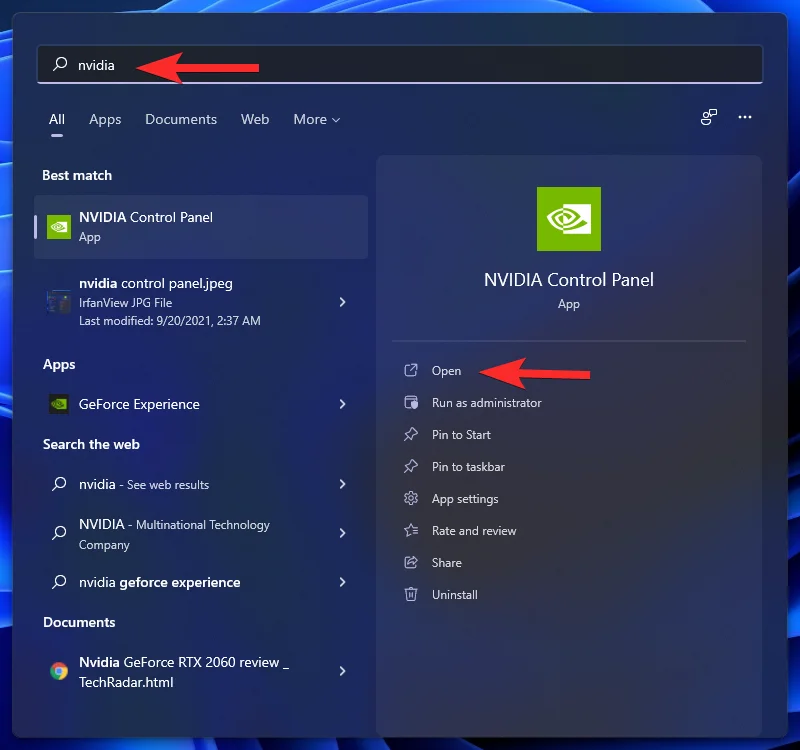Viewport: 800px width, 750px height.
Task: Share NVIDIA Control Panel
Action: coord(447,562)
